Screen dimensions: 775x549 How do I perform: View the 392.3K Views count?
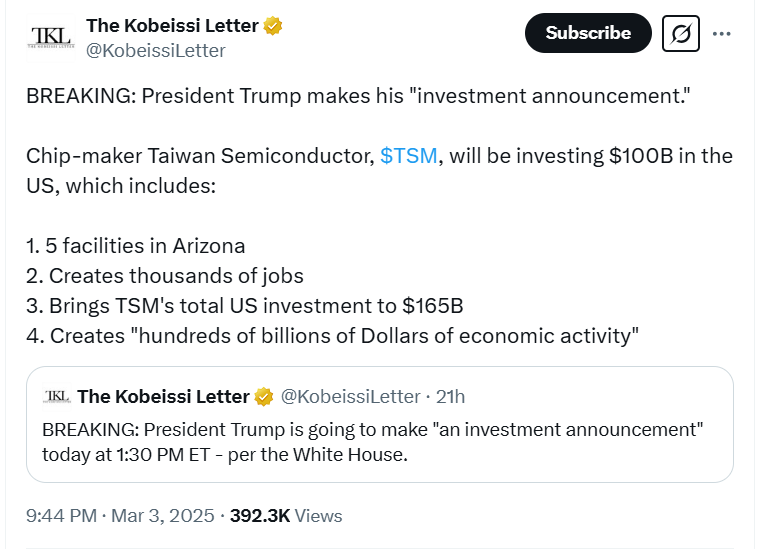[x=286, y=516]
